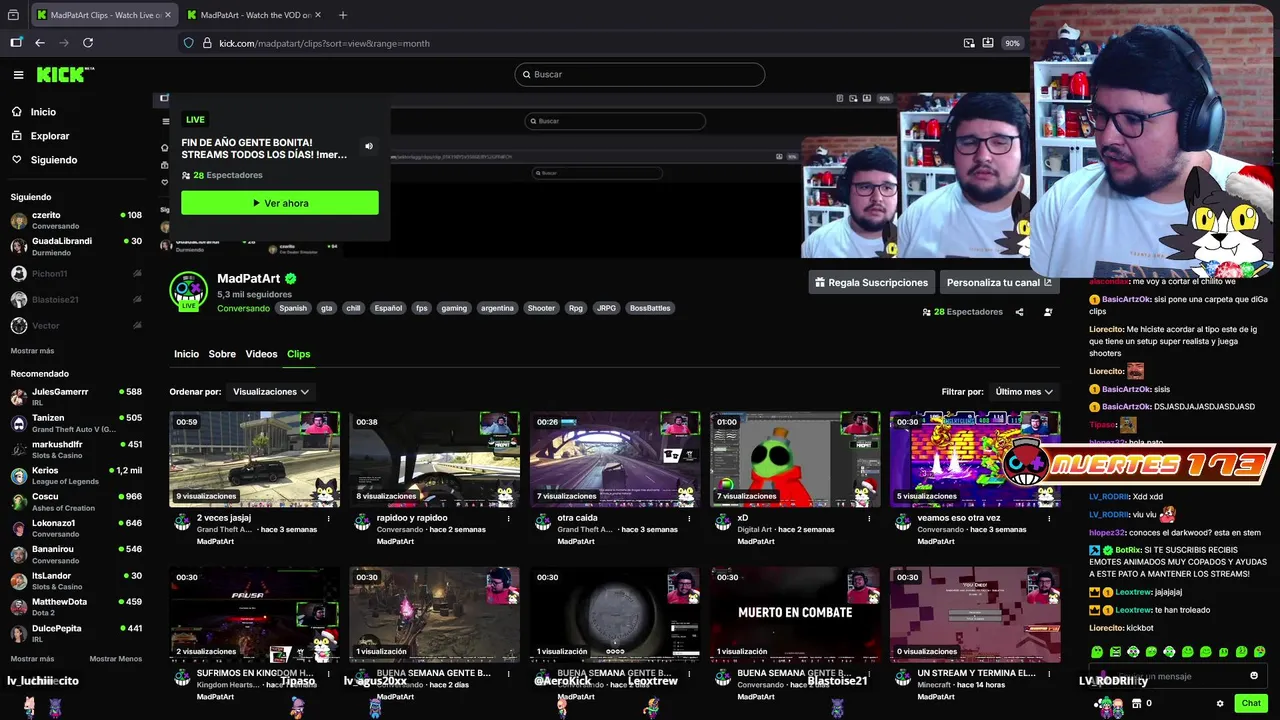The image size is (1280, 720).
Task: Open the Siguiendo sidebar item
Action: (54, 160)
